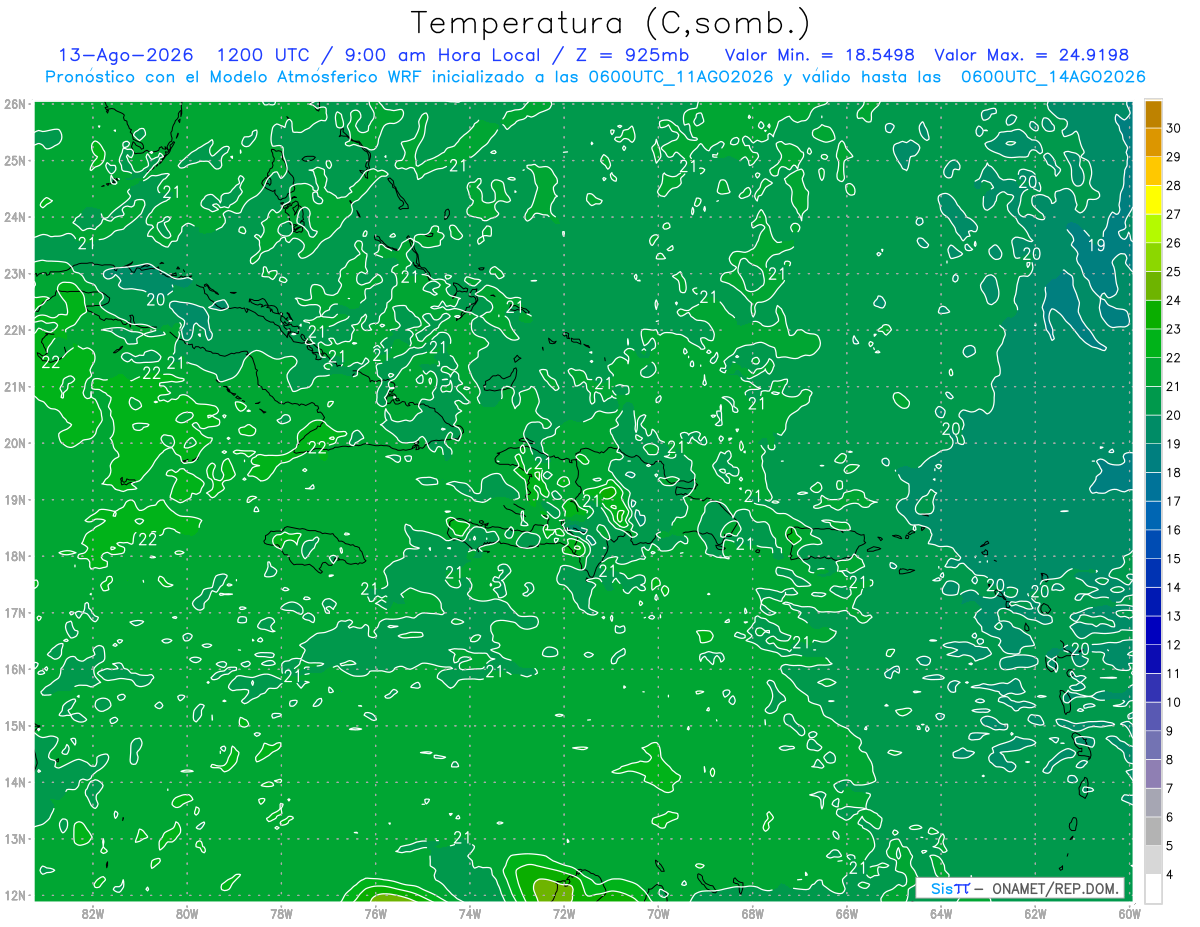
Task: Click the "24" label on the color scale
Action: (1174, 300)
